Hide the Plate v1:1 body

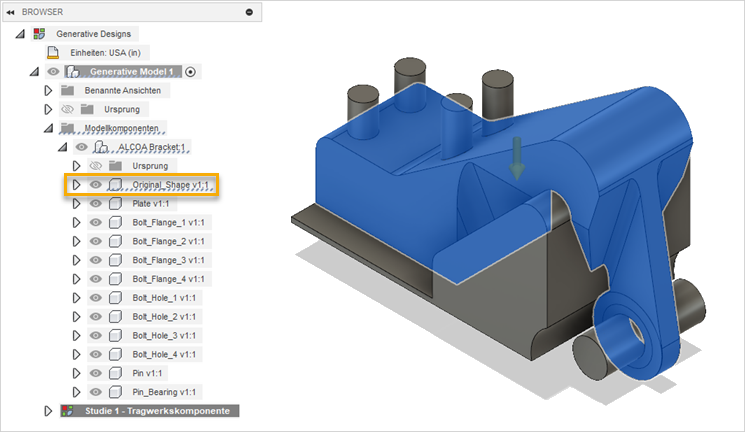click(96, 204)
